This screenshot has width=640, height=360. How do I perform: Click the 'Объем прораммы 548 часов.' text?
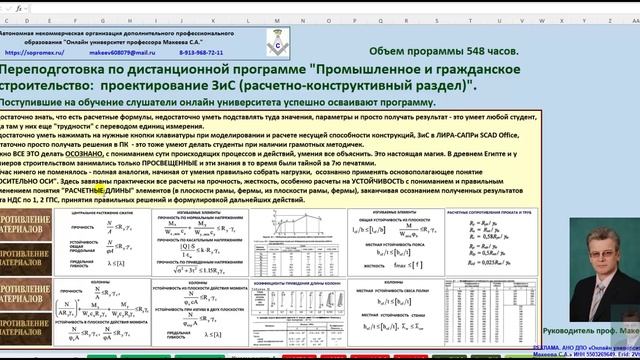pos(444,51)
